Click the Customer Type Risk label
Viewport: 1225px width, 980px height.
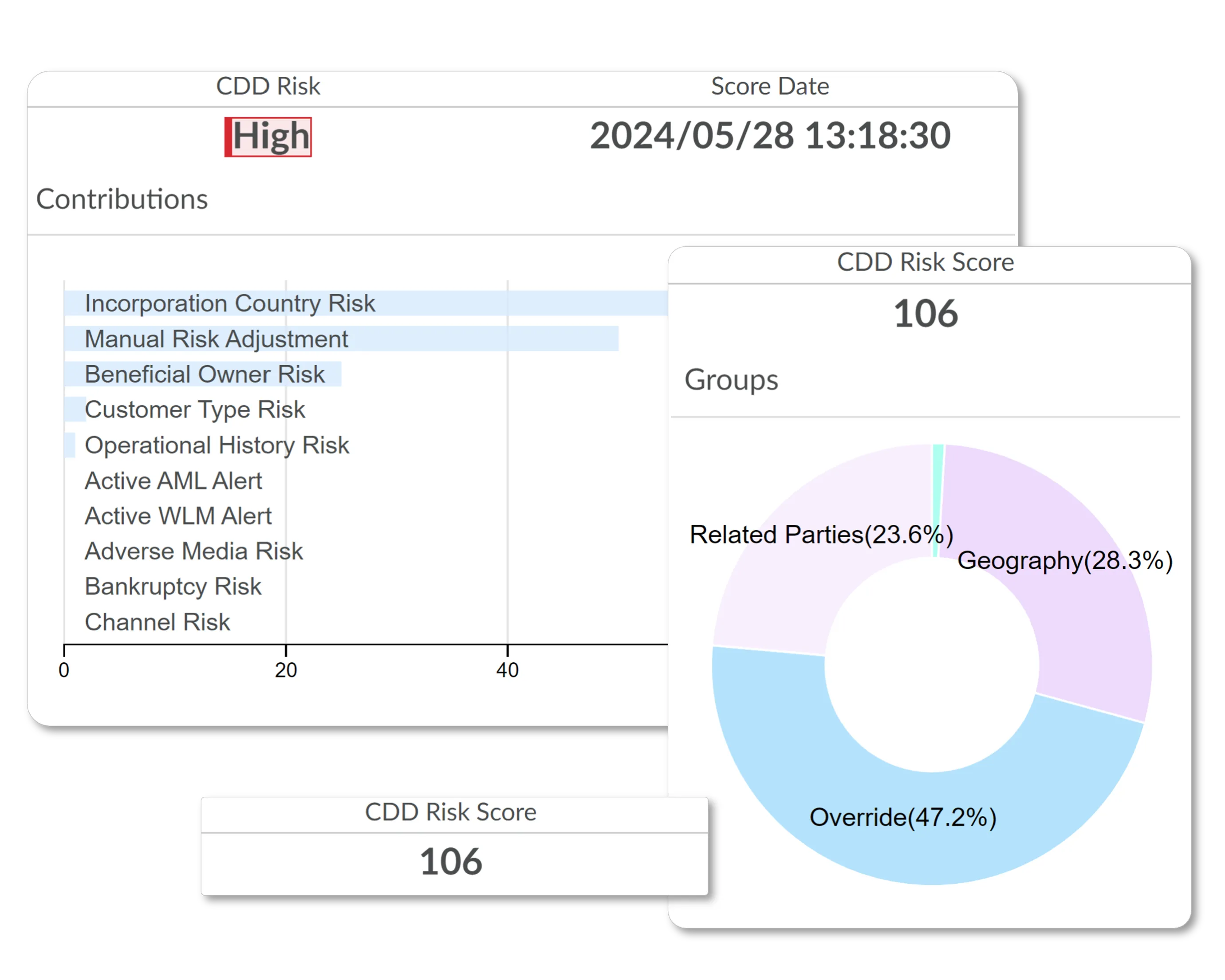coord(195,409)
